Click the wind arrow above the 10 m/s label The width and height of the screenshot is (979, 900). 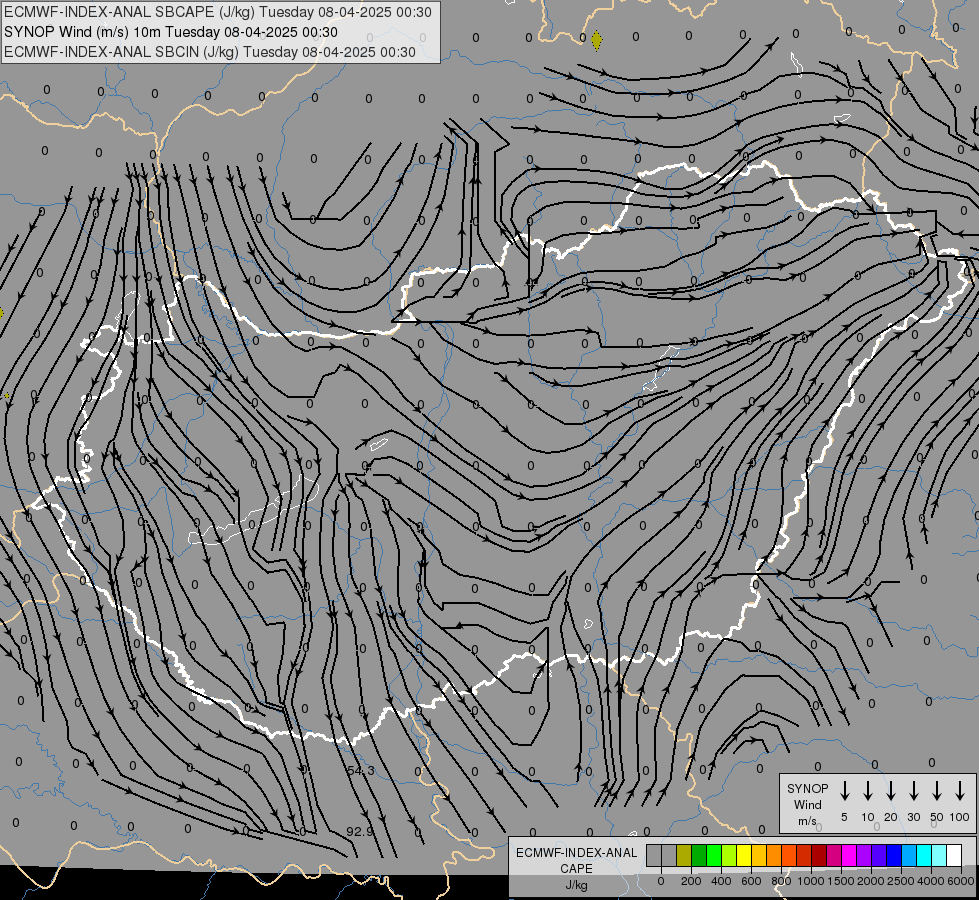[x=867, y=790]
